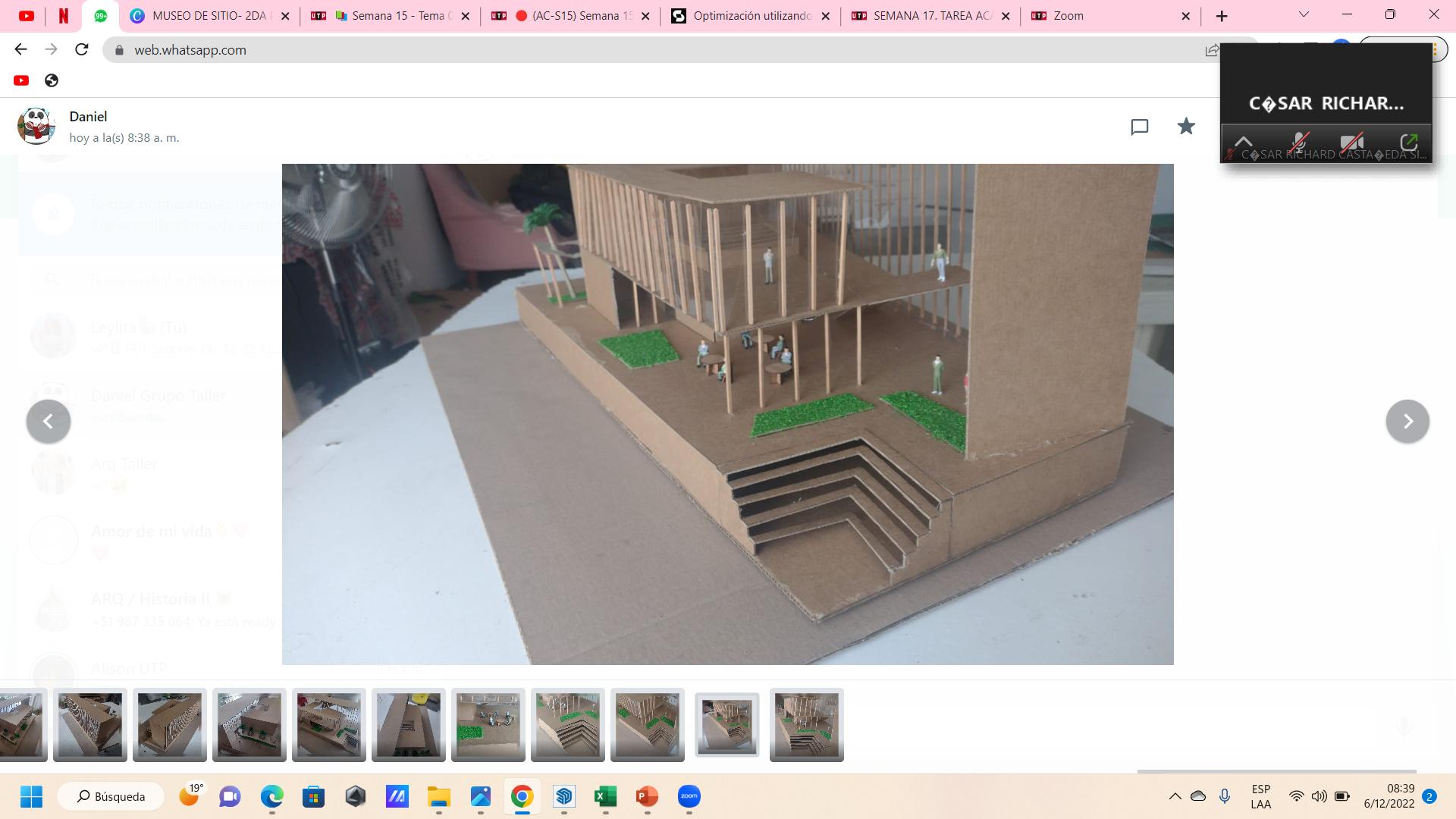
Task: Toggle volume from the system tray speaker
Action: click(x=1319, y=796)
